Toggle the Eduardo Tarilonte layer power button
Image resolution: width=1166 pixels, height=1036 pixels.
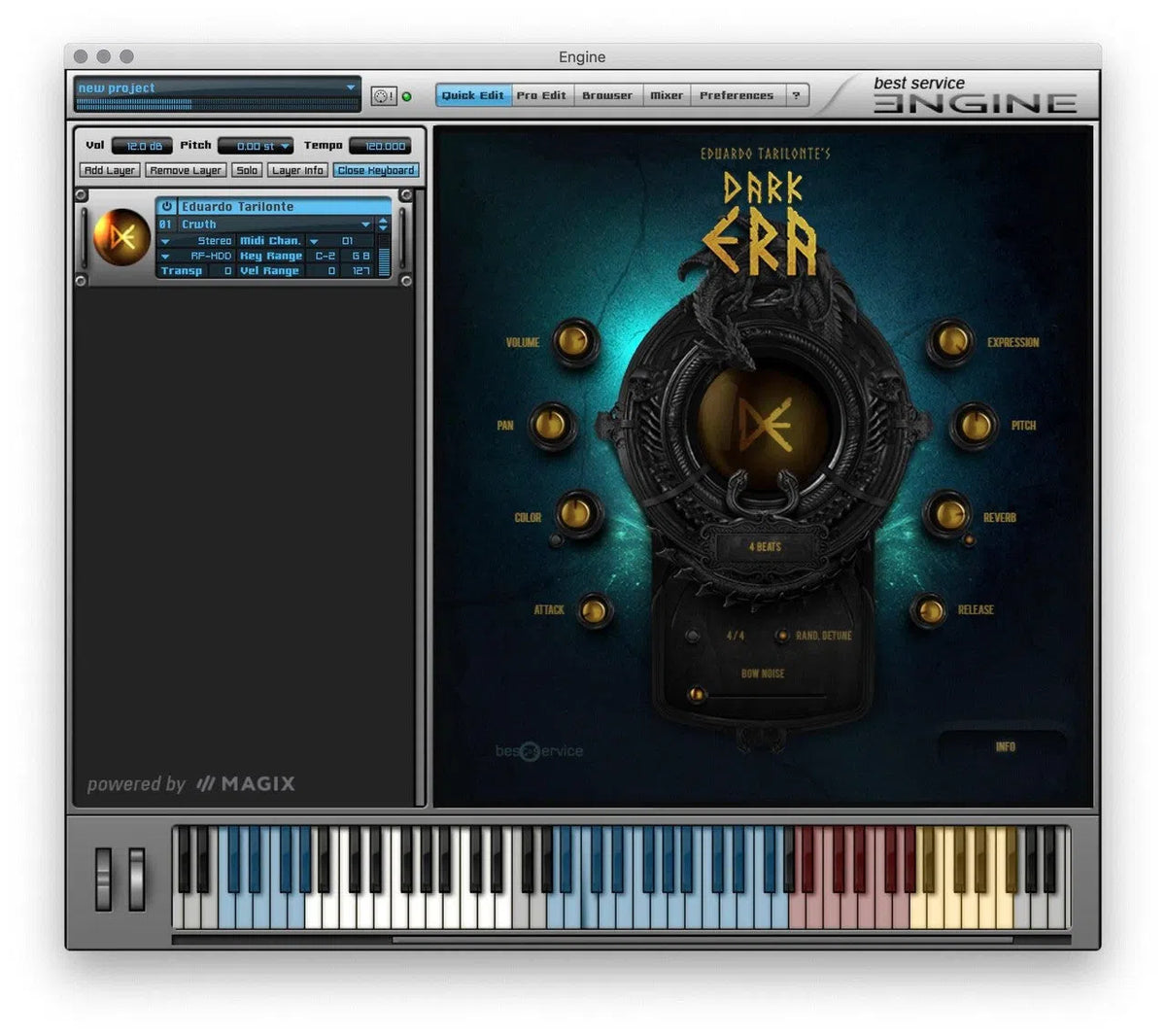pos(167,207)
